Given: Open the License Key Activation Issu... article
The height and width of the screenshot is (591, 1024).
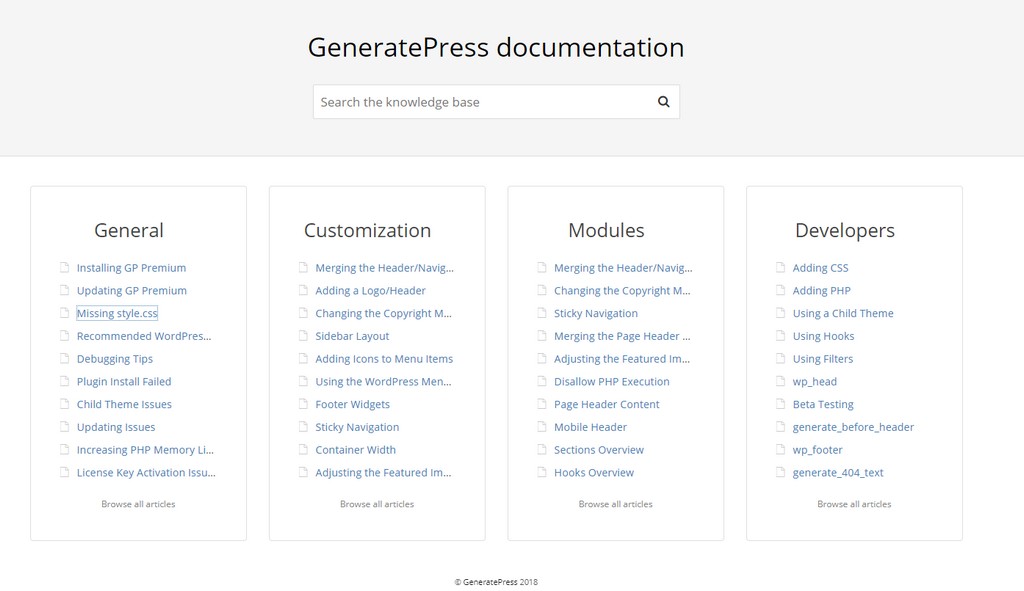Looking at the screenshot, I should point(146,473).
